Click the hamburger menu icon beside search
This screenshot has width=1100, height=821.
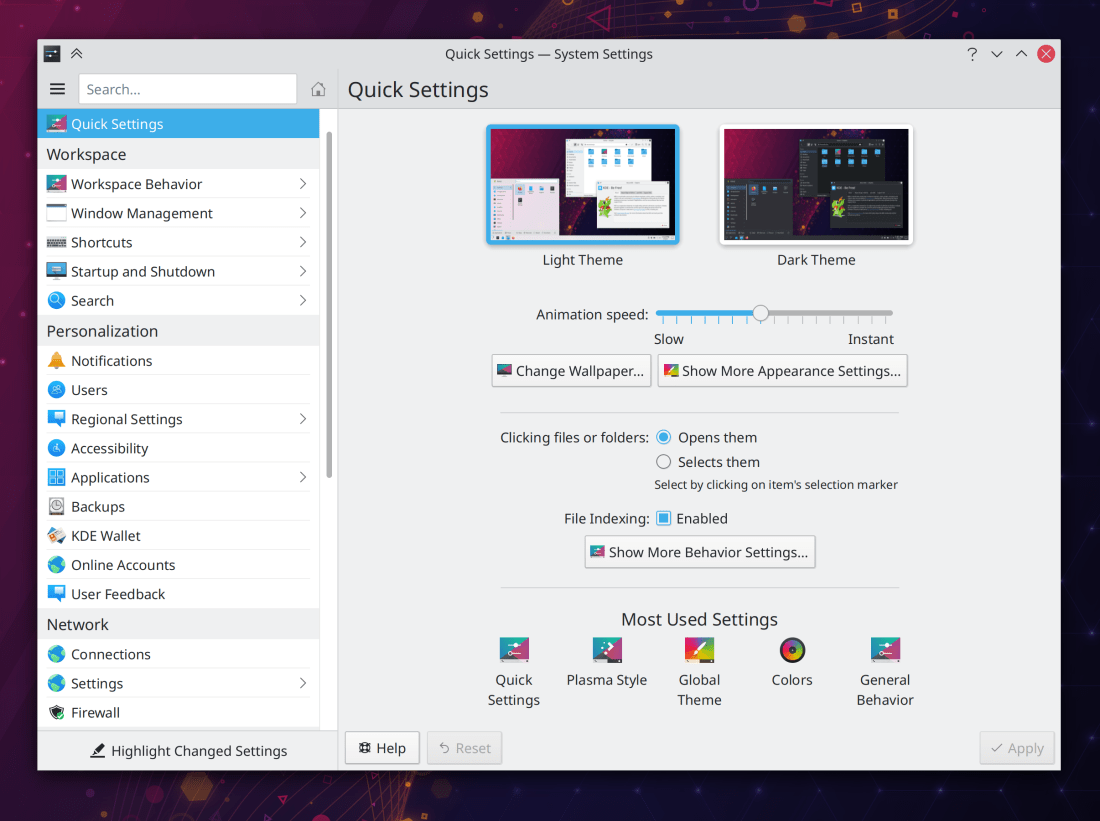[57, 89]
